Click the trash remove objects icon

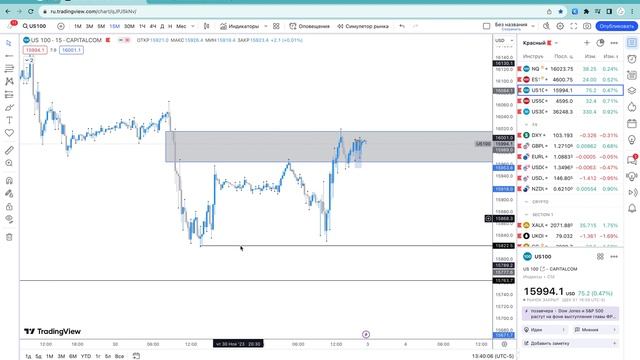click(9, 237)
